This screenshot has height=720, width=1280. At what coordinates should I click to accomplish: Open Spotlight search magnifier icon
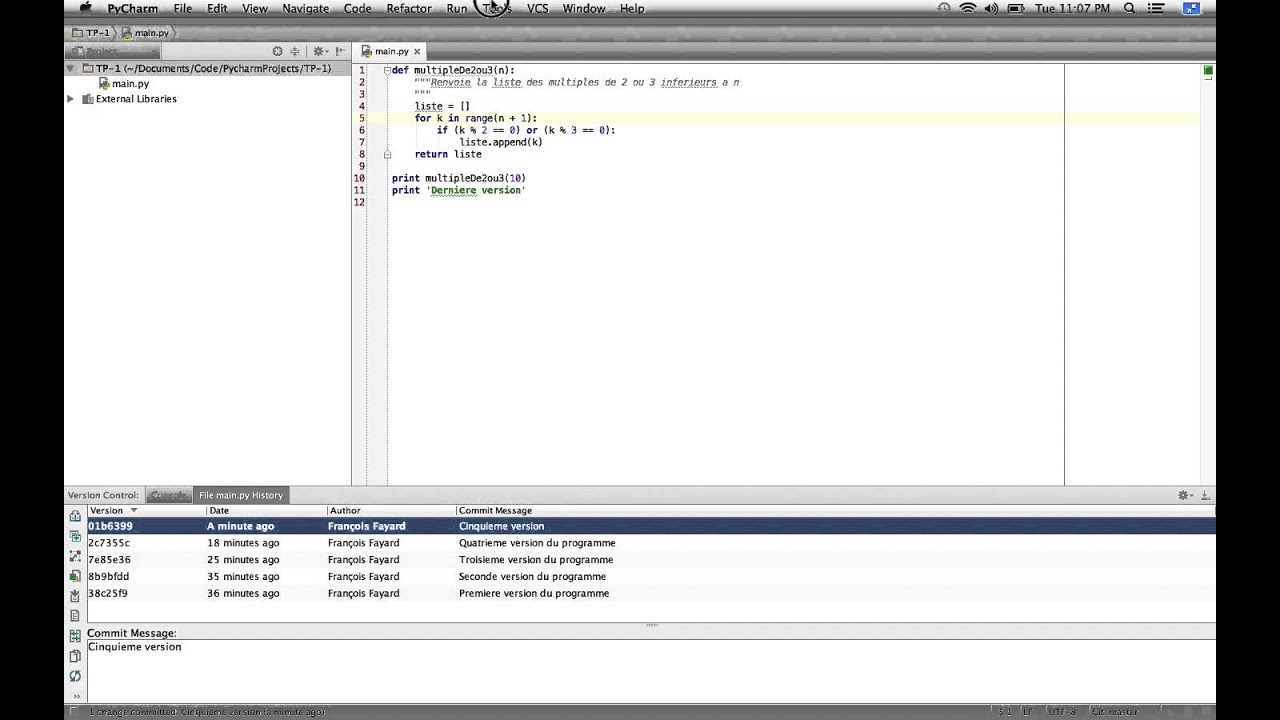1129,8
